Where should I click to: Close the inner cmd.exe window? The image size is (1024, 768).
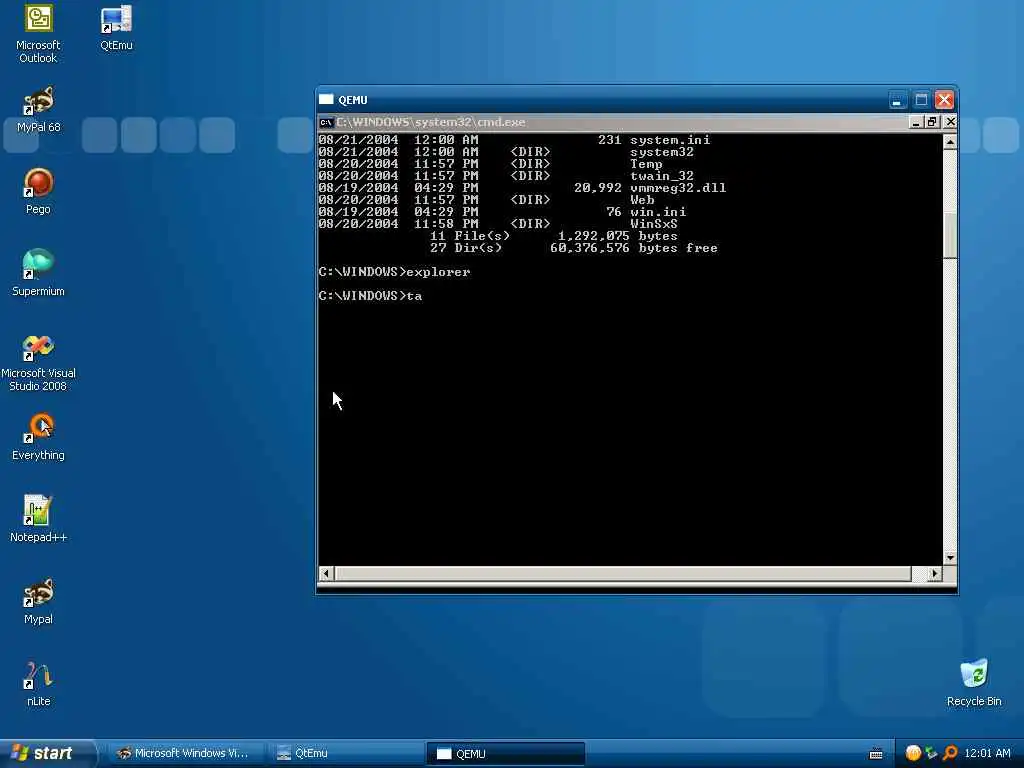coord(950,122)
